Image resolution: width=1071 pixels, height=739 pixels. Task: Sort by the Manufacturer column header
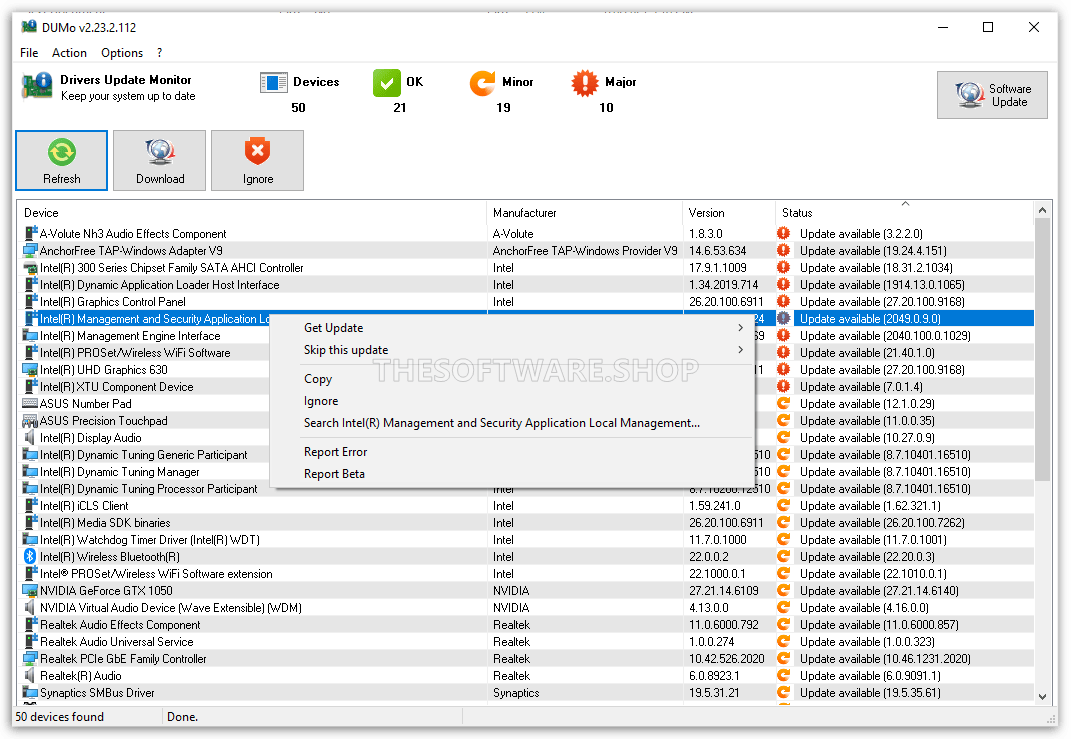pyautogui.click(x=585, y=212)
